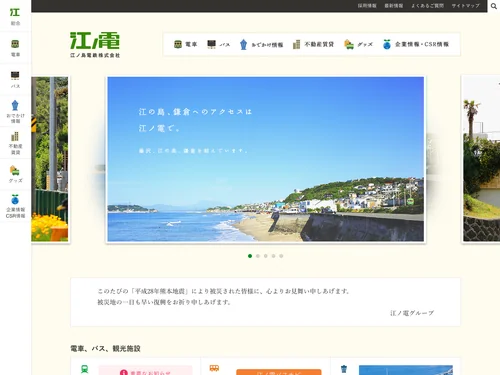500x375 pixels.
Task: Click the pink 重要なお知らせ banner
Action: 145,370
